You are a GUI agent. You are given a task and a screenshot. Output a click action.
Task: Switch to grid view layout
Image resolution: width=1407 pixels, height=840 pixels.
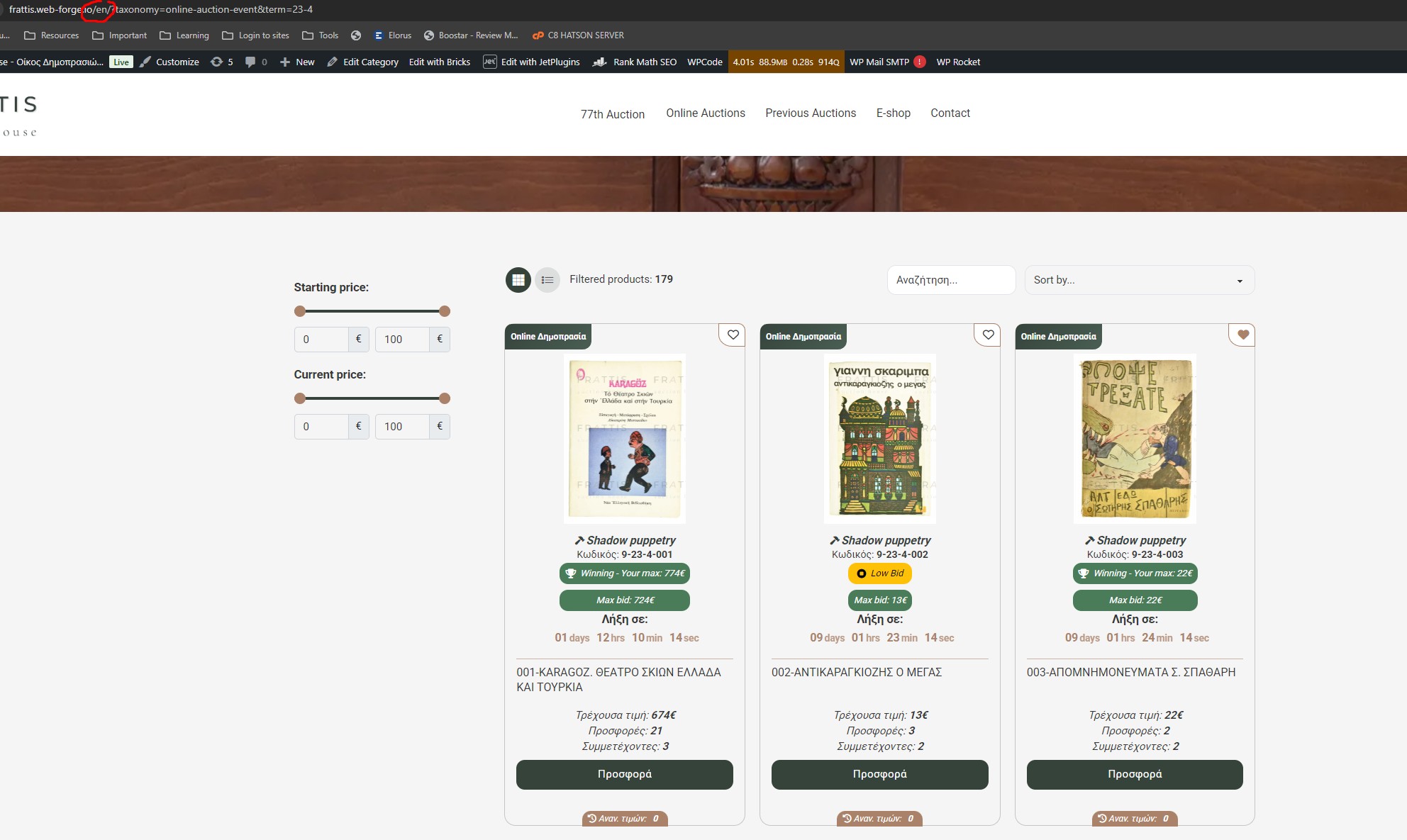[x=518, y=280]
